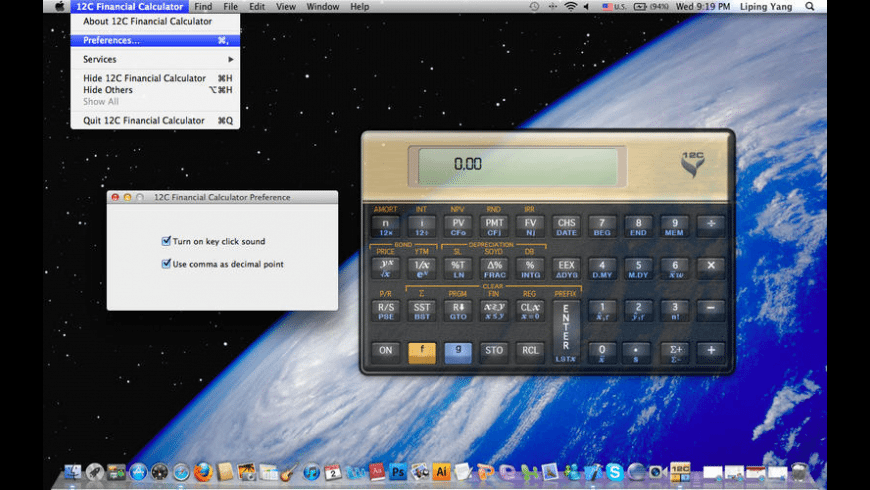
Task: Open the Time Machine menu bar icon
Action: (x=534, y=7)
